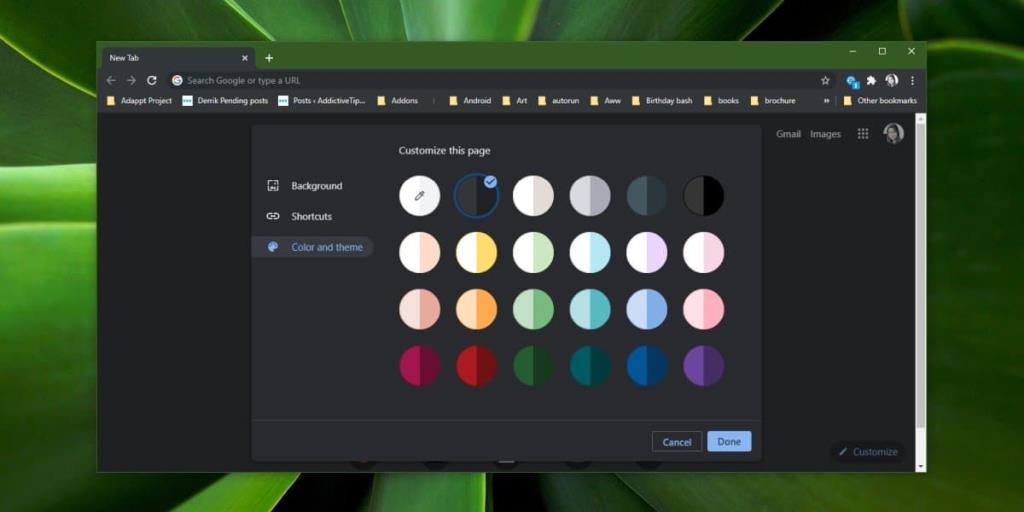Select the dark green swatch
Screen dimensions: 1024x512
pyautogui.click(x=534, y=366)
